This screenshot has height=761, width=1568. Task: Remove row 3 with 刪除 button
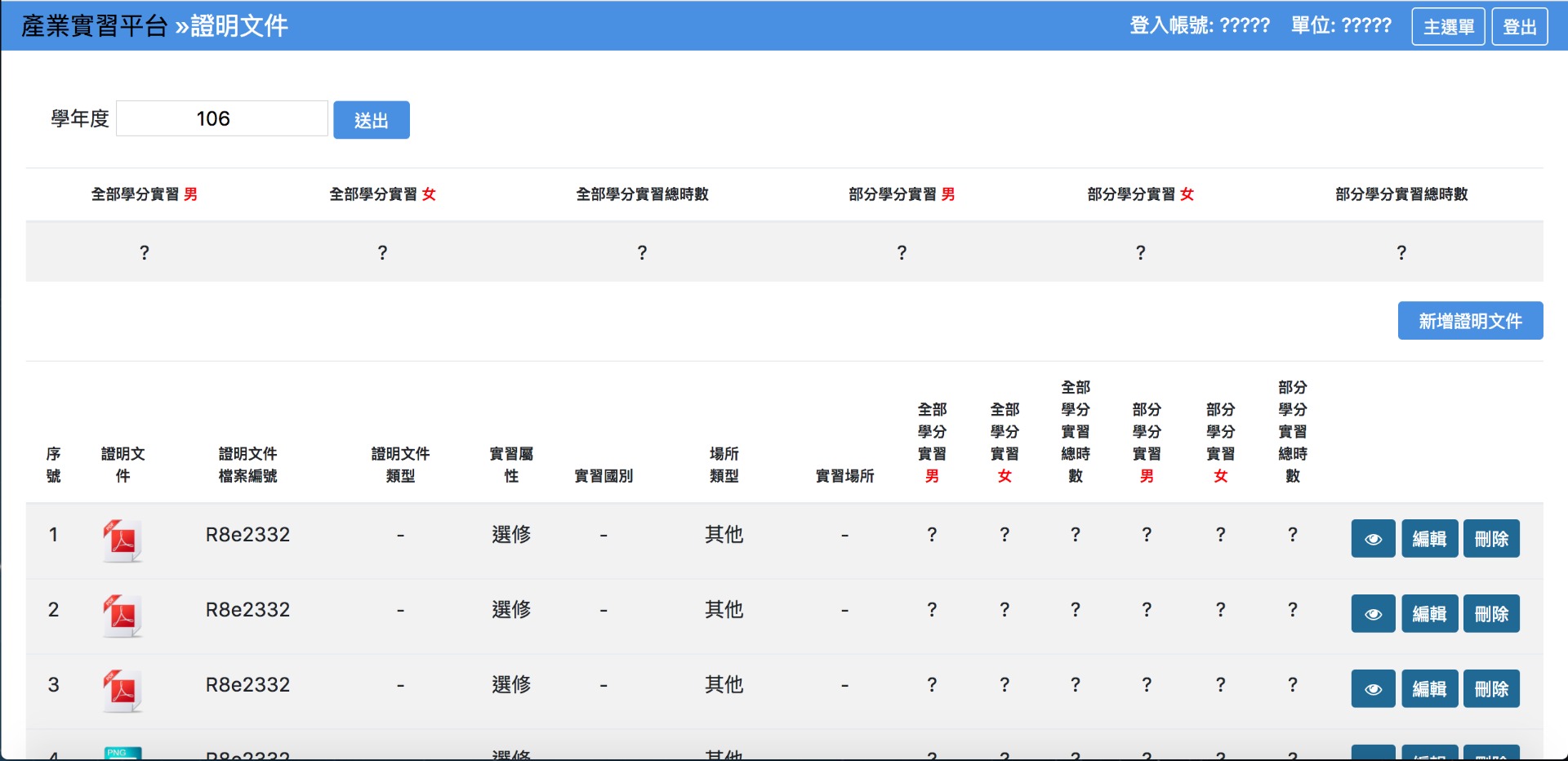(1491, 689)
